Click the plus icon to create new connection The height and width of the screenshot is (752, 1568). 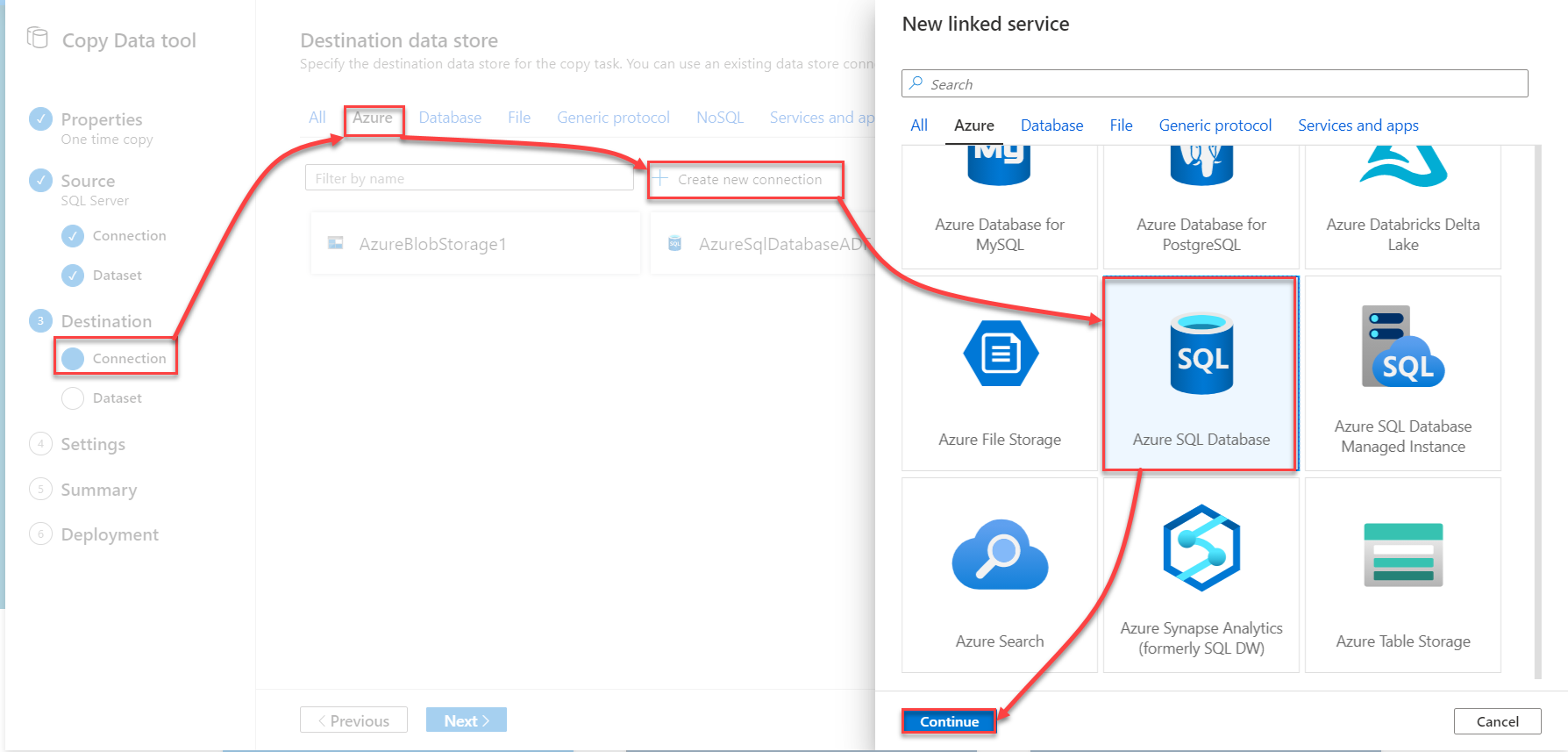point(660,179)
